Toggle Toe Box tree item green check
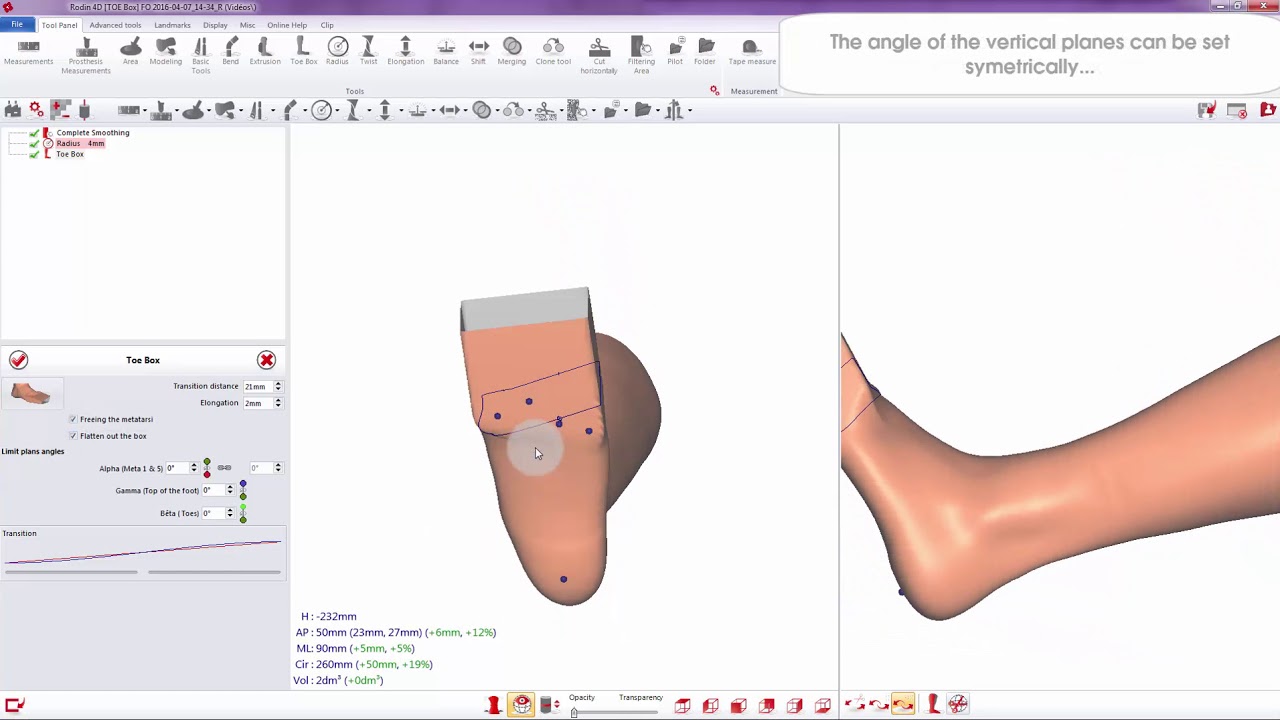Image resolution: width=1280 pixels, height=720 pixels. click(34, 154)
